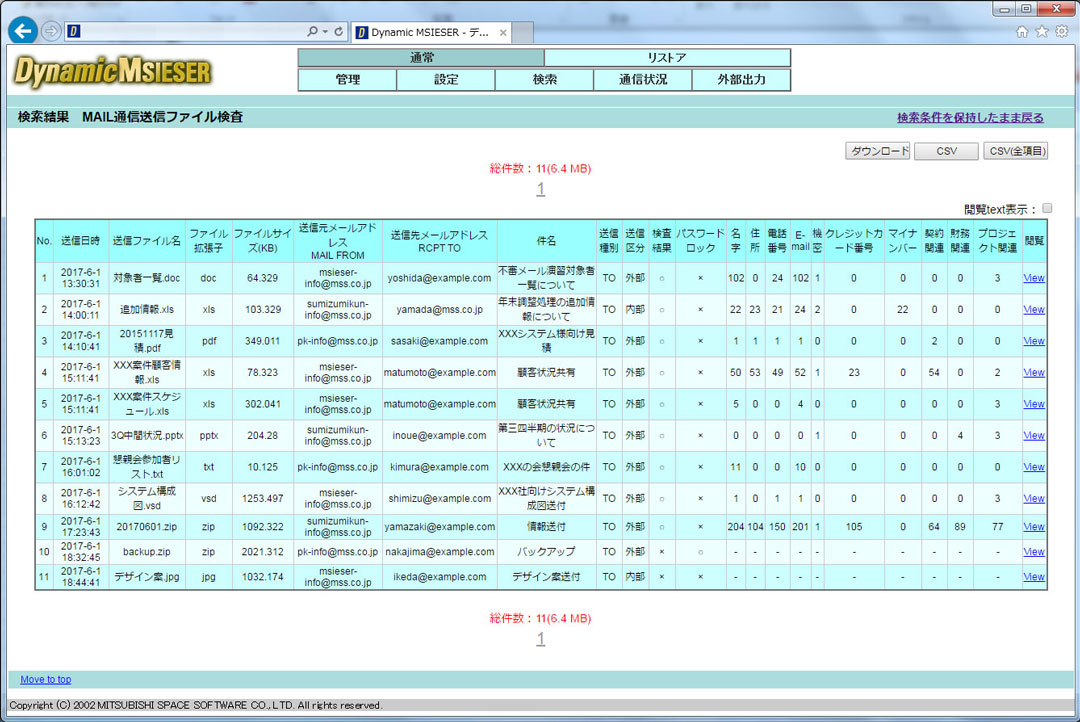Open View link for 懇親会参加者リスト.txt row
This screenshot has width=1080, height=722.
point(1033,467)
